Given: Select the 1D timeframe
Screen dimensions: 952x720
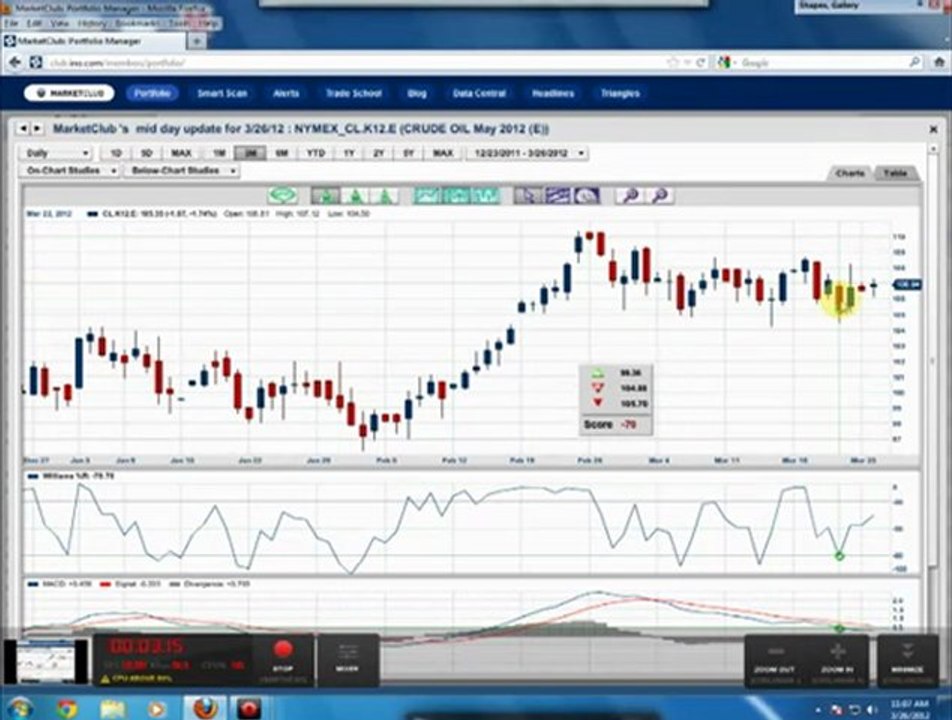Looking at the screenshot, I should pyautogui.click(x=116, y=153).
